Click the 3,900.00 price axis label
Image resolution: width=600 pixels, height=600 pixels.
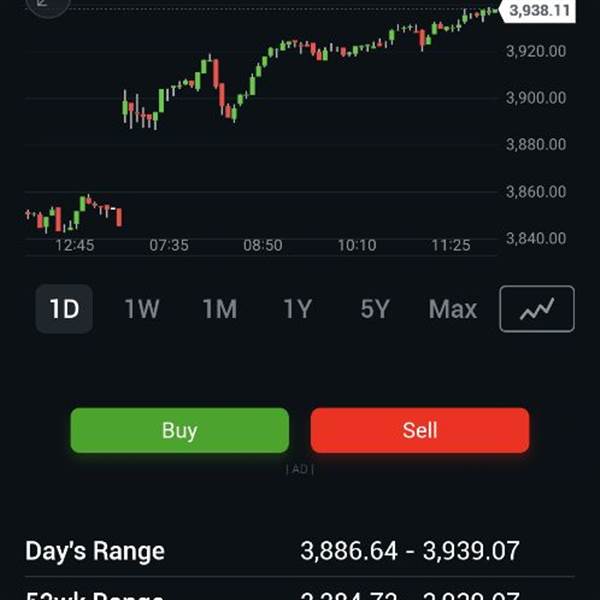click(x=536, y=98)
